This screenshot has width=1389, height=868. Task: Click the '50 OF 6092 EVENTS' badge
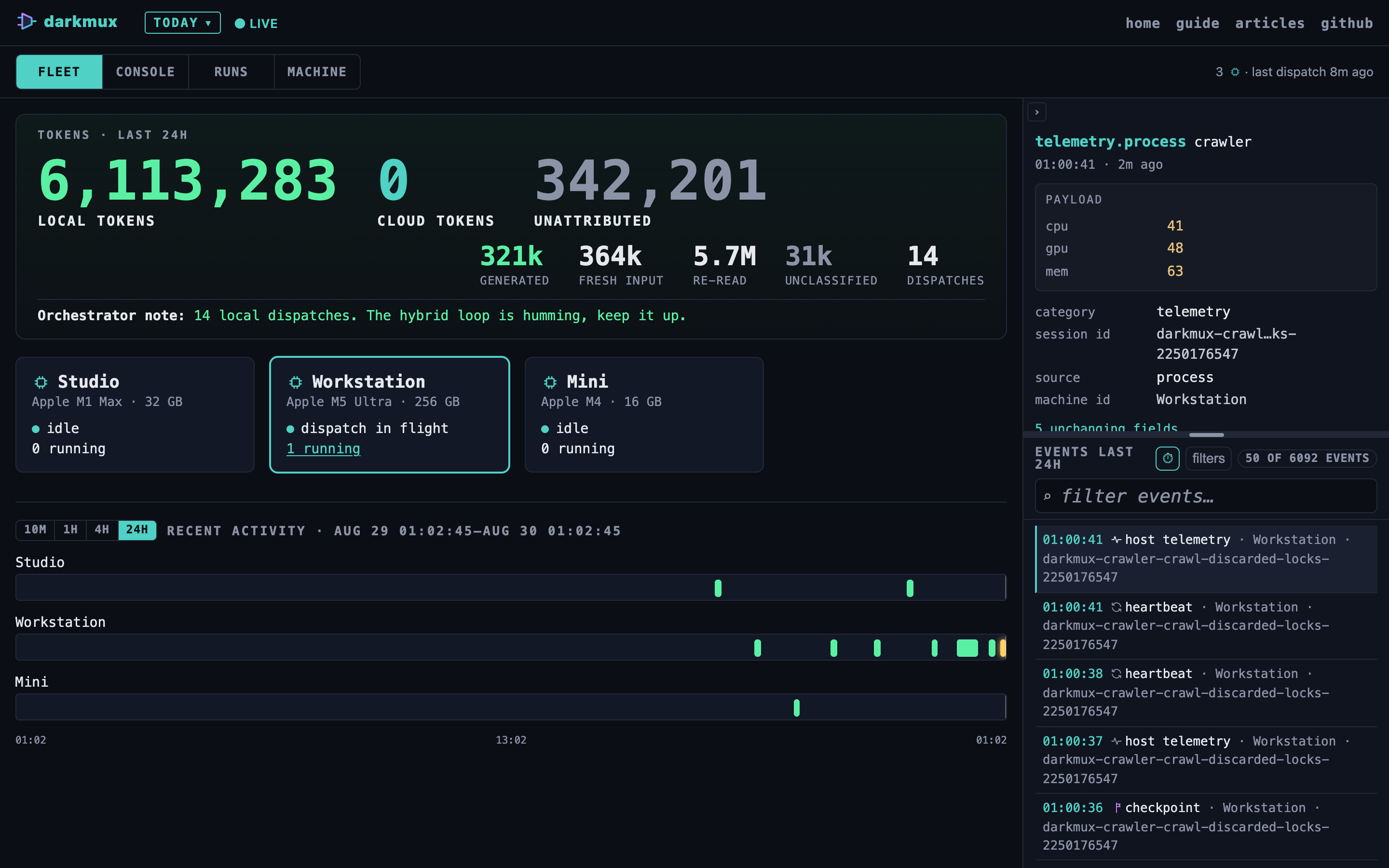[1307, 458]
